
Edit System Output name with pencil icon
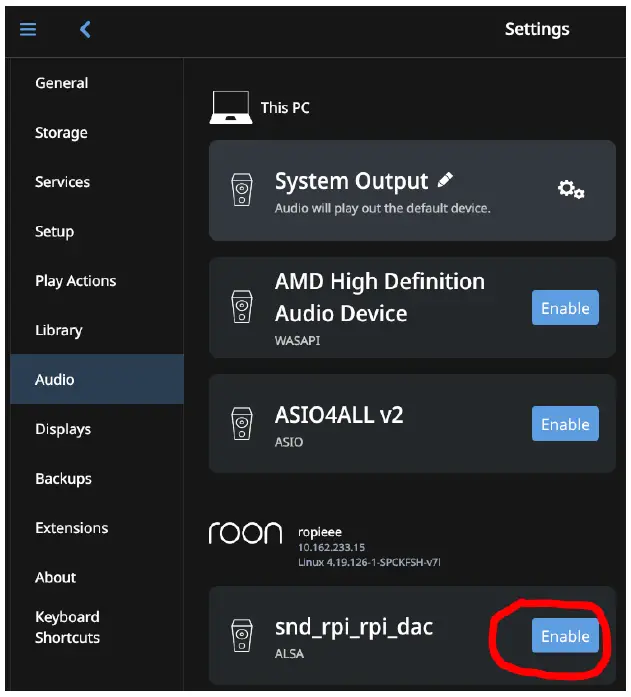click(x=445, y=180)
